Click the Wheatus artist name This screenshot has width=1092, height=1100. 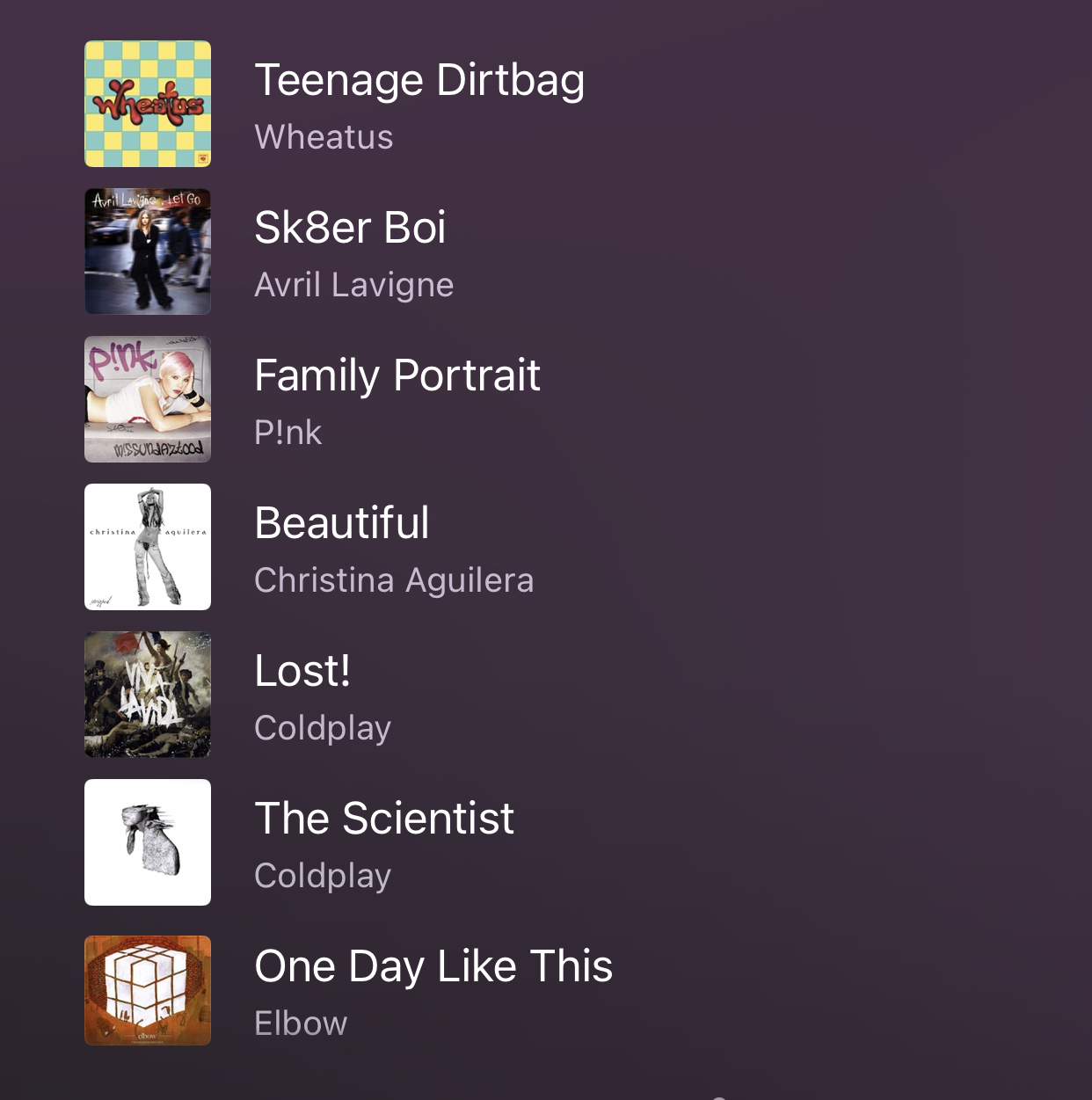[x=324, y=137]
